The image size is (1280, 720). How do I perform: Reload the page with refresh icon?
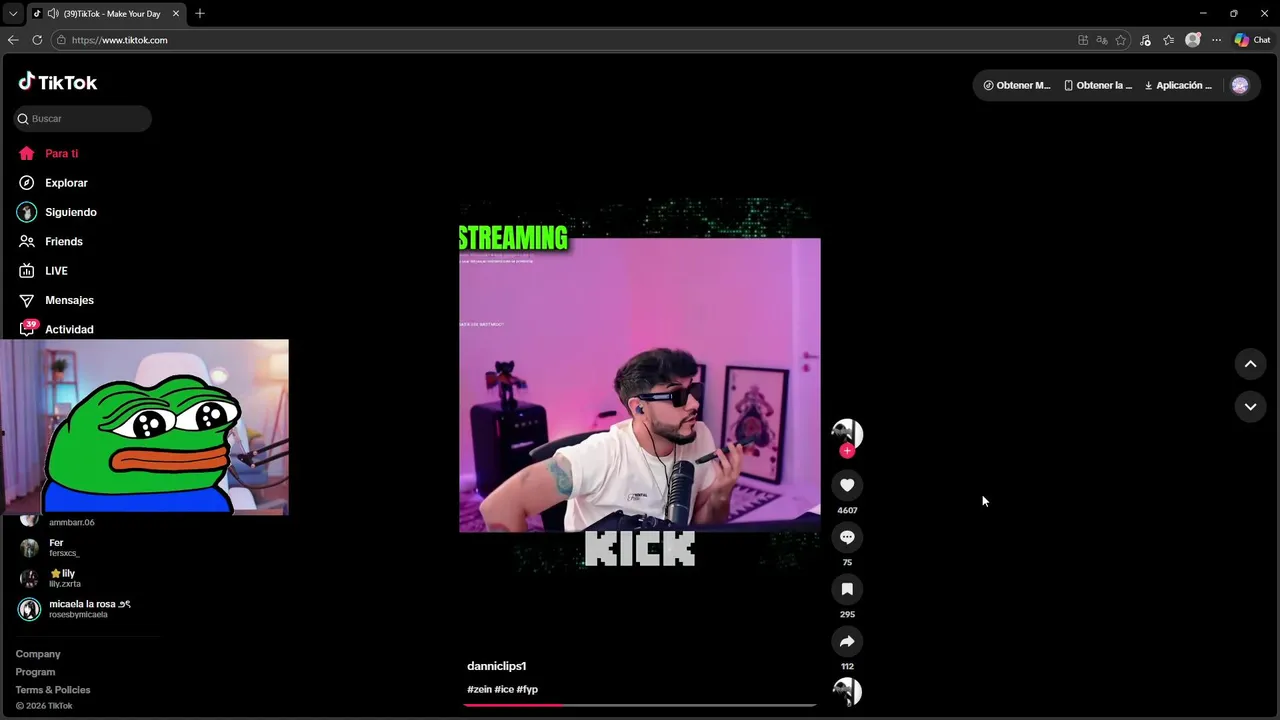(x=37, y=40)
